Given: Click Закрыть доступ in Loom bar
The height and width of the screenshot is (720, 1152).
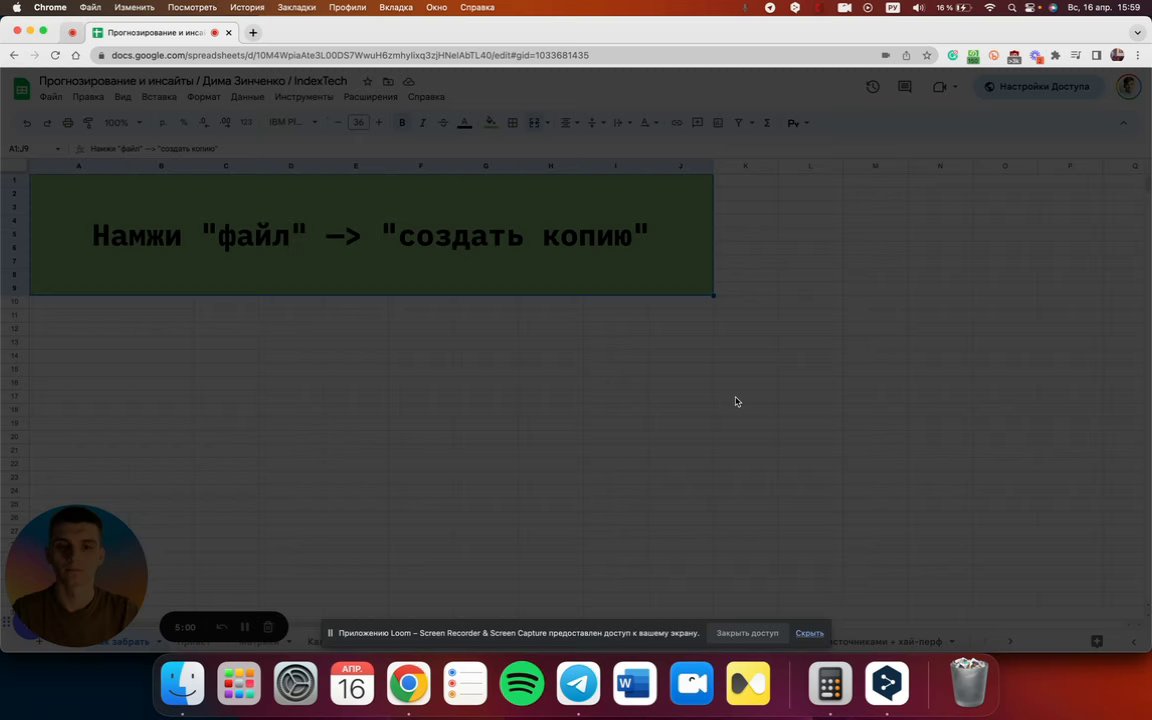Looking at the screenshot, I should pyautogui.click(x=747, y=633).
